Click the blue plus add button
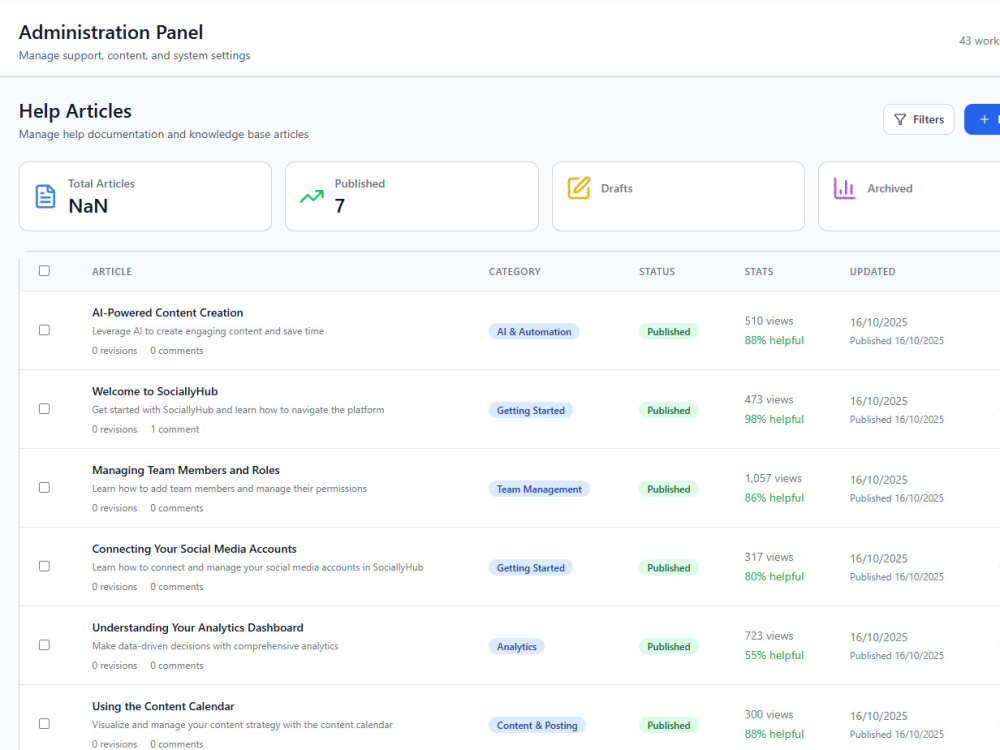The height and width of the screenshot is (750, 1000). point(982,119)
